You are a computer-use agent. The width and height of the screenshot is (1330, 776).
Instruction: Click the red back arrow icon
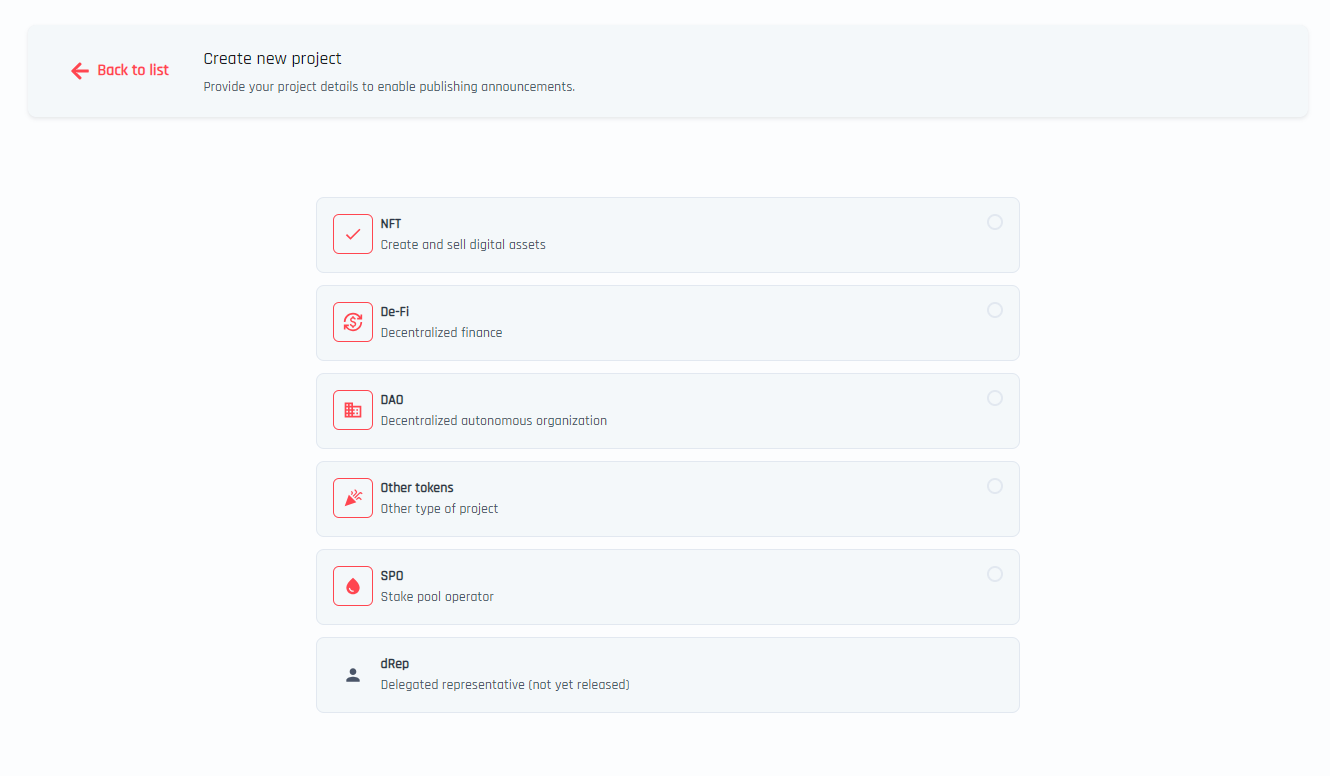tap(80, 70)
